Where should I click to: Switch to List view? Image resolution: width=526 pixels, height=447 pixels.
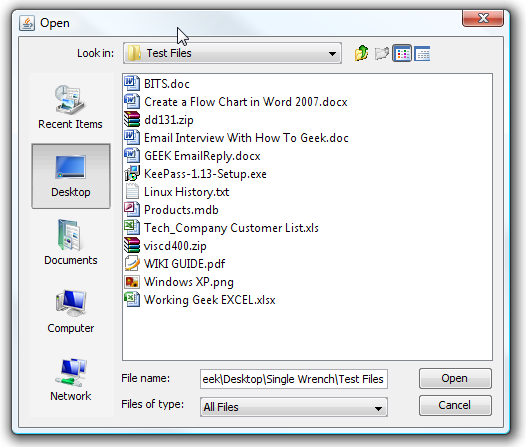click(x=402, y=53)
